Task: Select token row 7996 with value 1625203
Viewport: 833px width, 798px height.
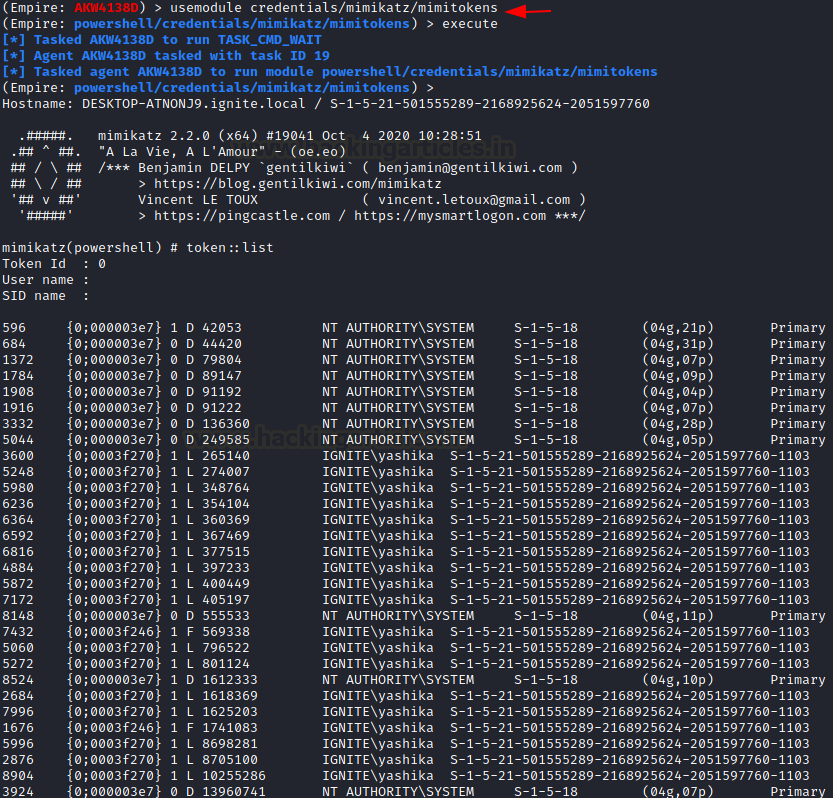Action: click(x=406, y=711)
